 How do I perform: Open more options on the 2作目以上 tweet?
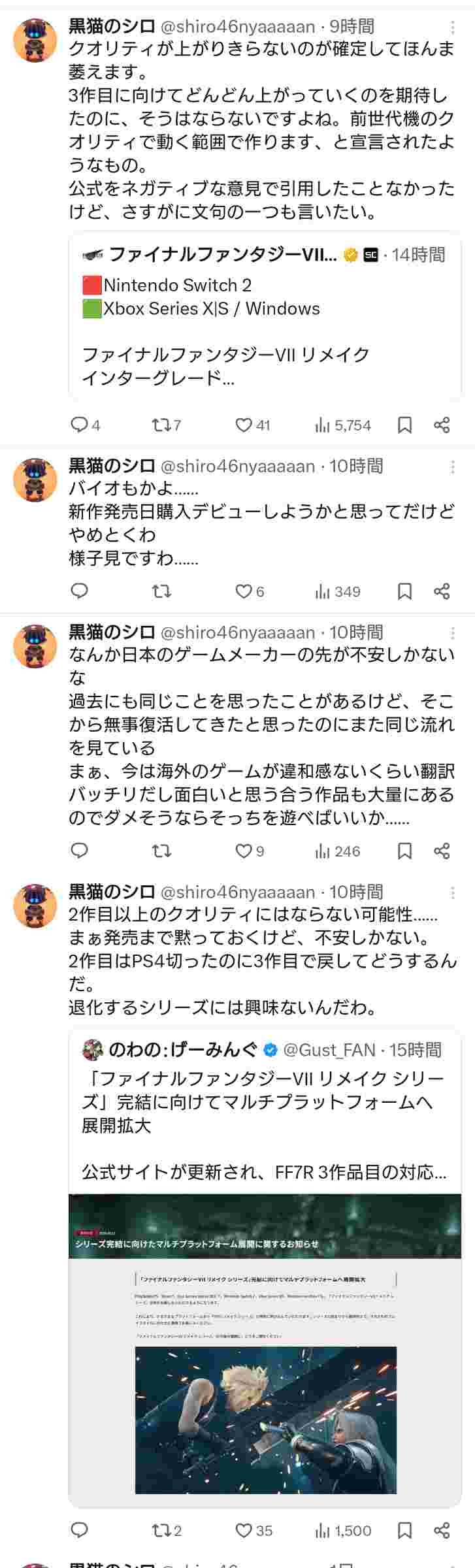tap(453, 892)
